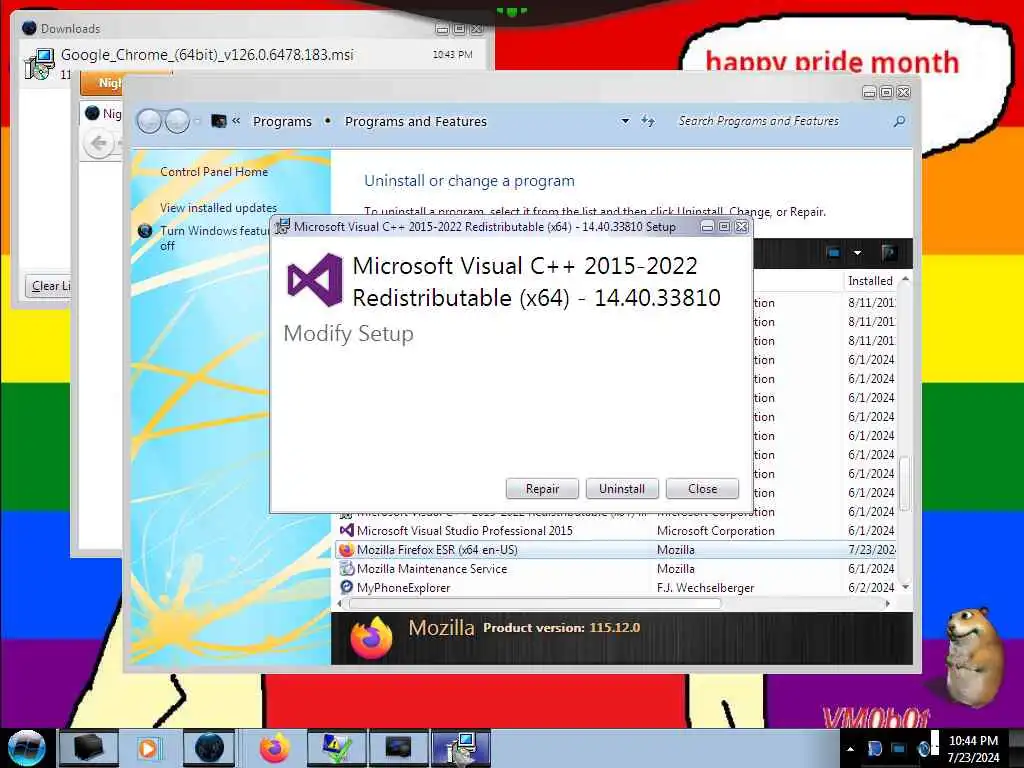Click the forward arrow in Programs and Features
Image resolution: width=1024 pixels, height=768 pixels.
click(177, 121)
